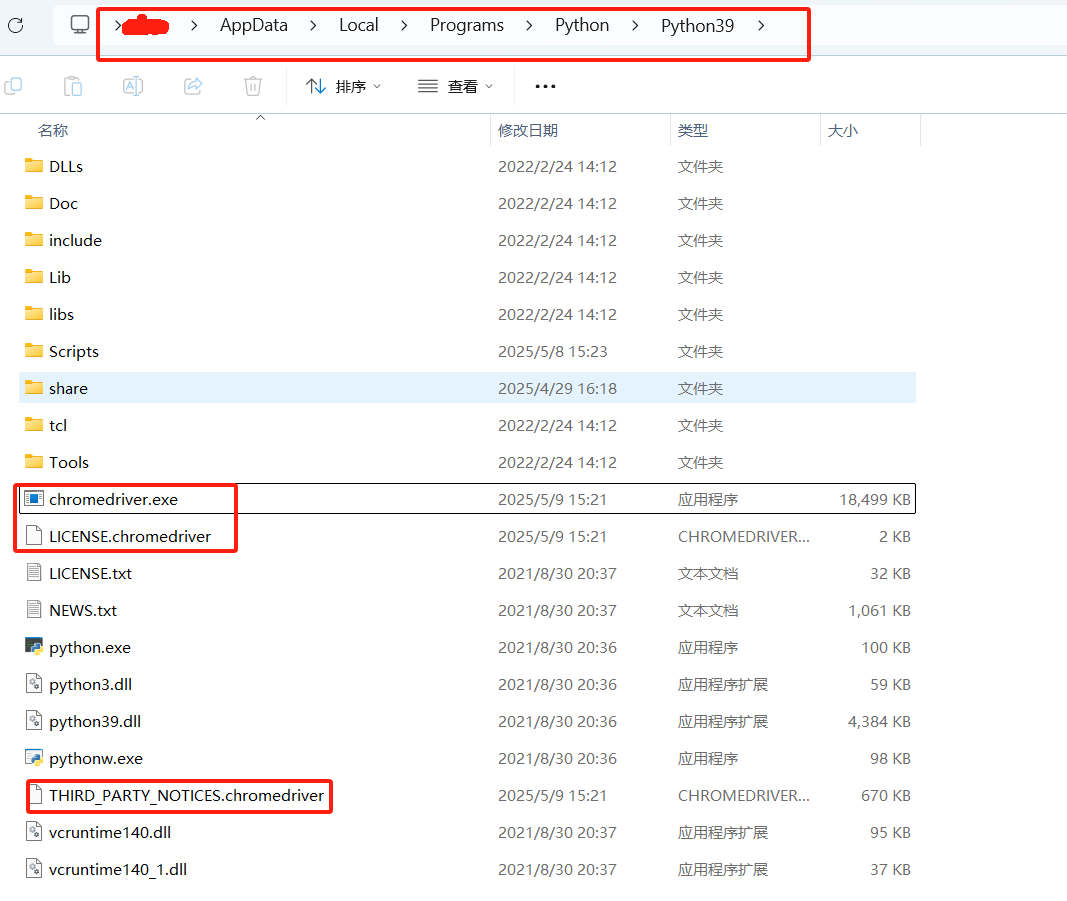Select the LICENSE.txt document icon
The width and height of the screenshot is (1067, 901).
(x=34, y=572)
